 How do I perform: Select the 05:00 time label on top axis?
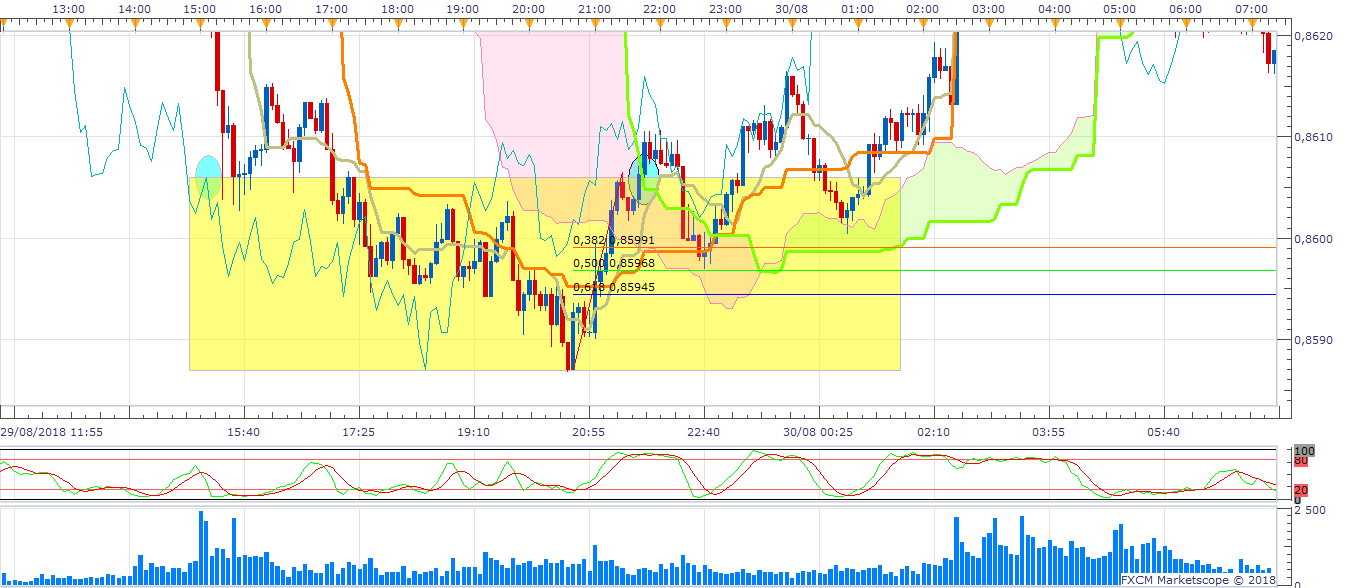[1120, 9]
